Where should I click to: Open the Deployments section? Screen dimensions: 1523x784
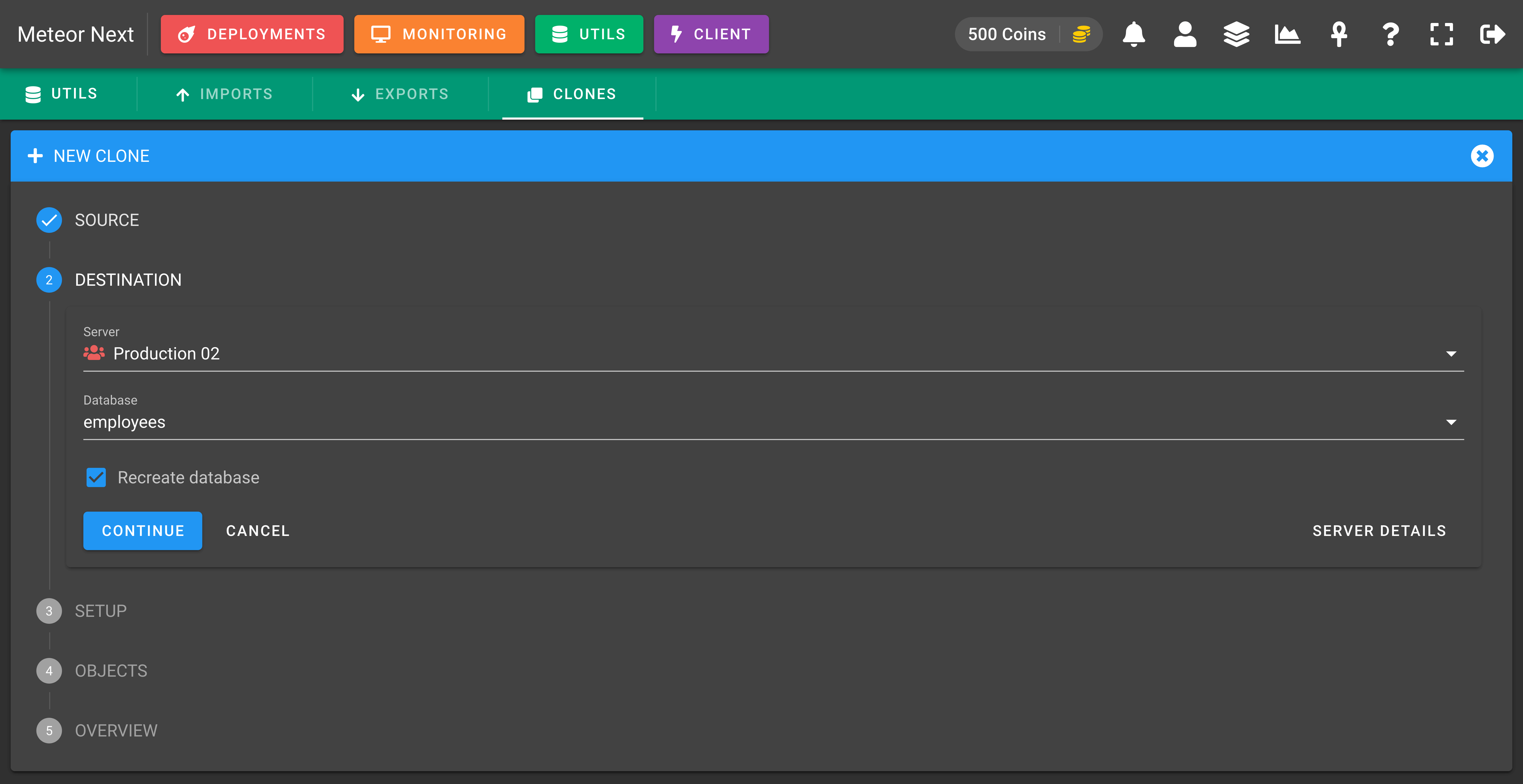252,34
